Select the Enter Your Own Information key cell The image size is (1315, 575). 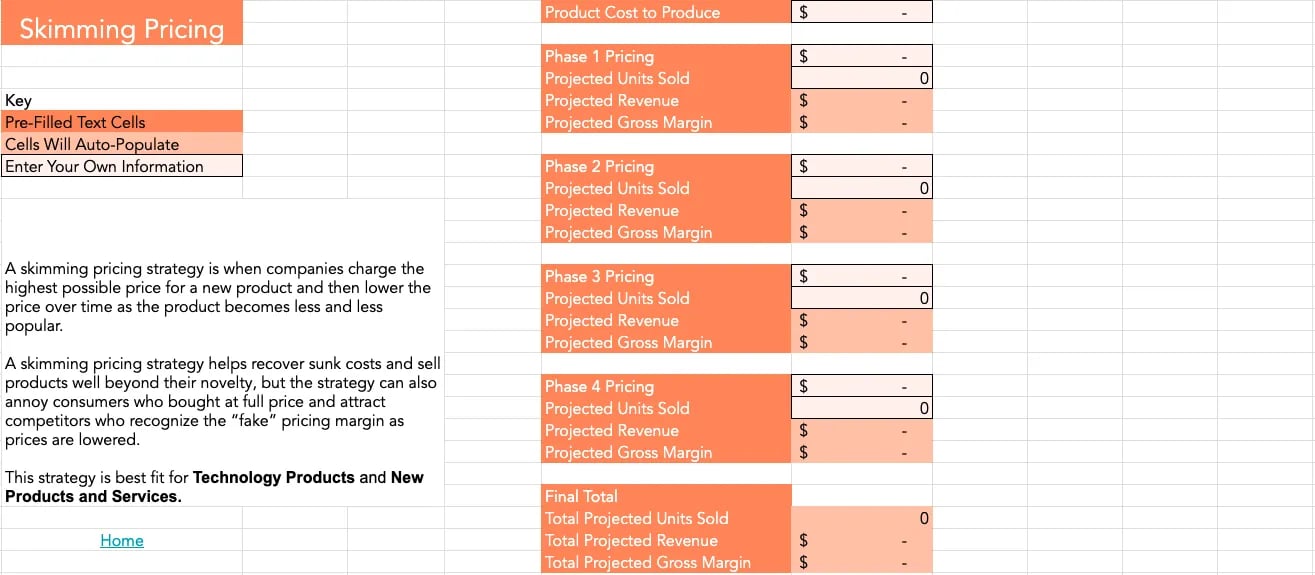point(121,166)
